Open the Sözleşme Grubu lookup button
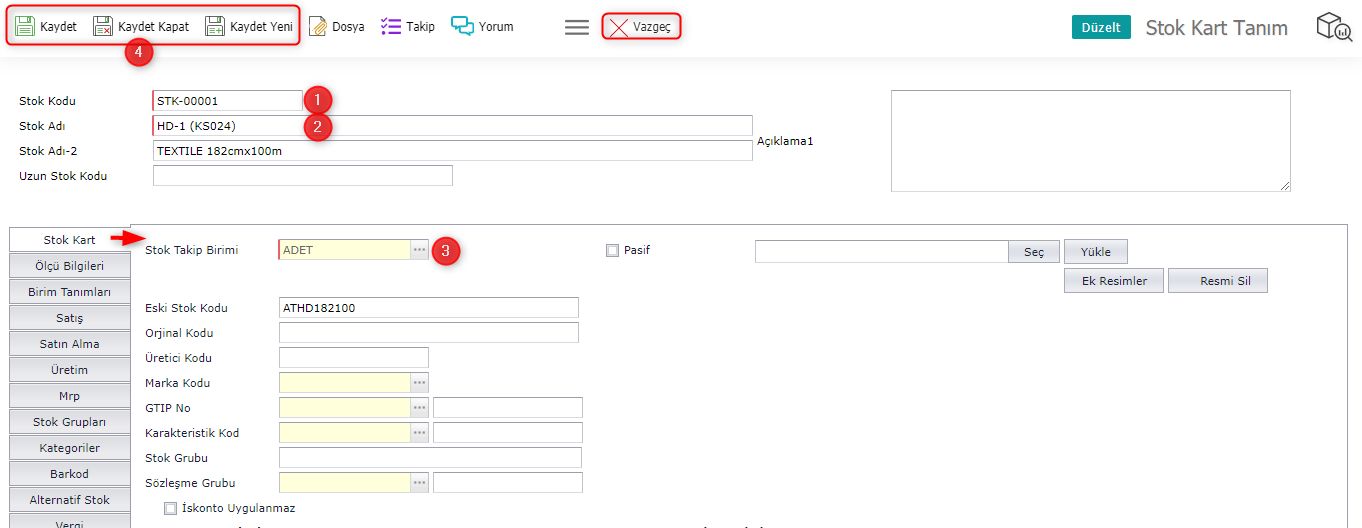Viewport: 1362px width, 528px height. [420, 482]
